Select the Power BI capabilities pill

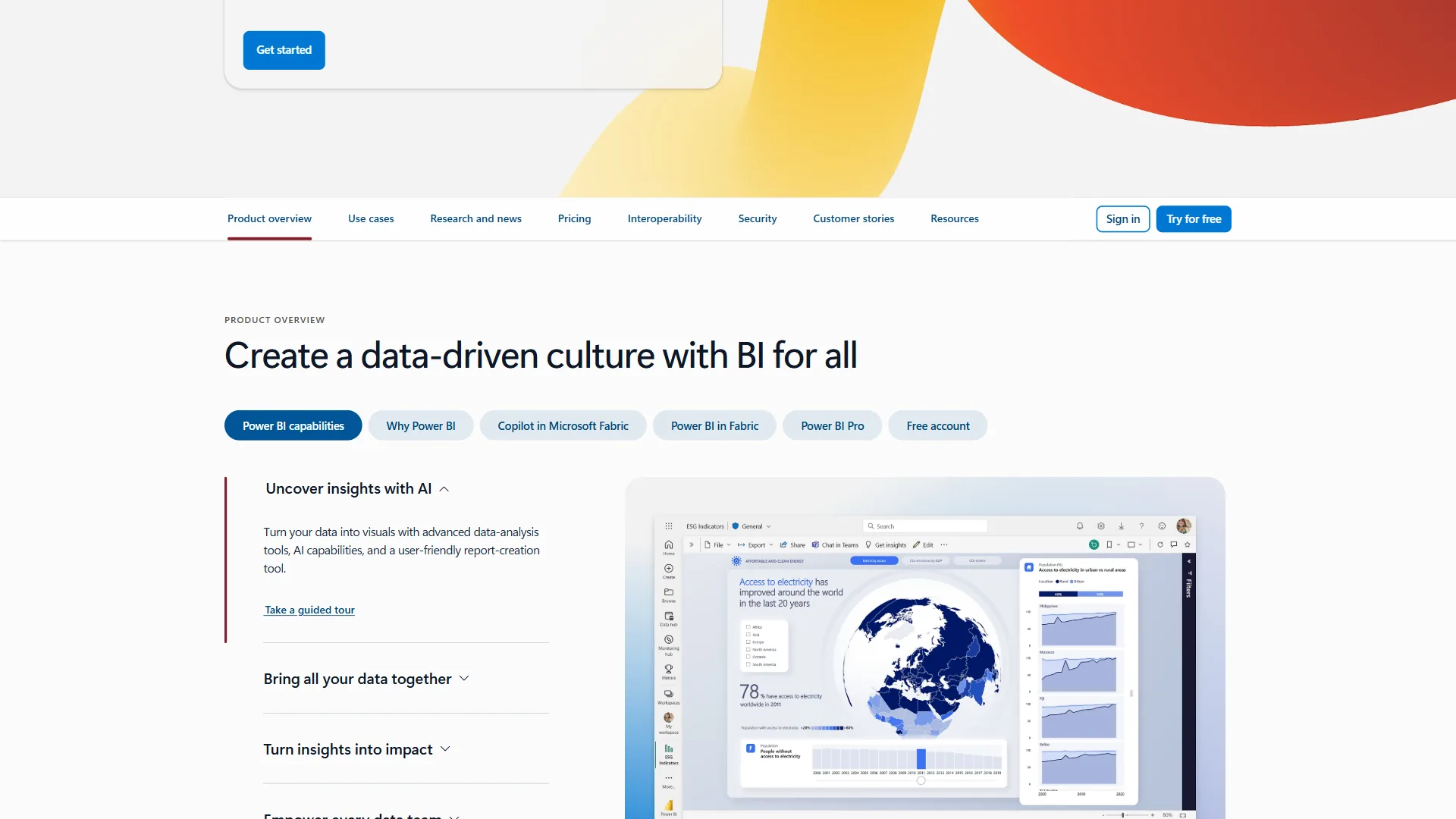tap(293, 425)
